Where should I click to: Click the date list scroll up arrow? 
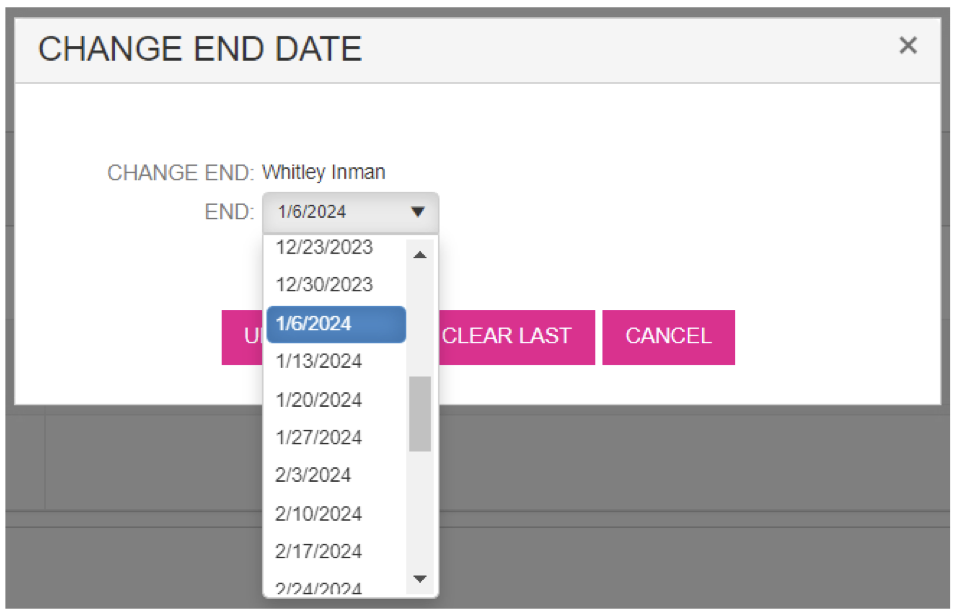coord(420,255)
